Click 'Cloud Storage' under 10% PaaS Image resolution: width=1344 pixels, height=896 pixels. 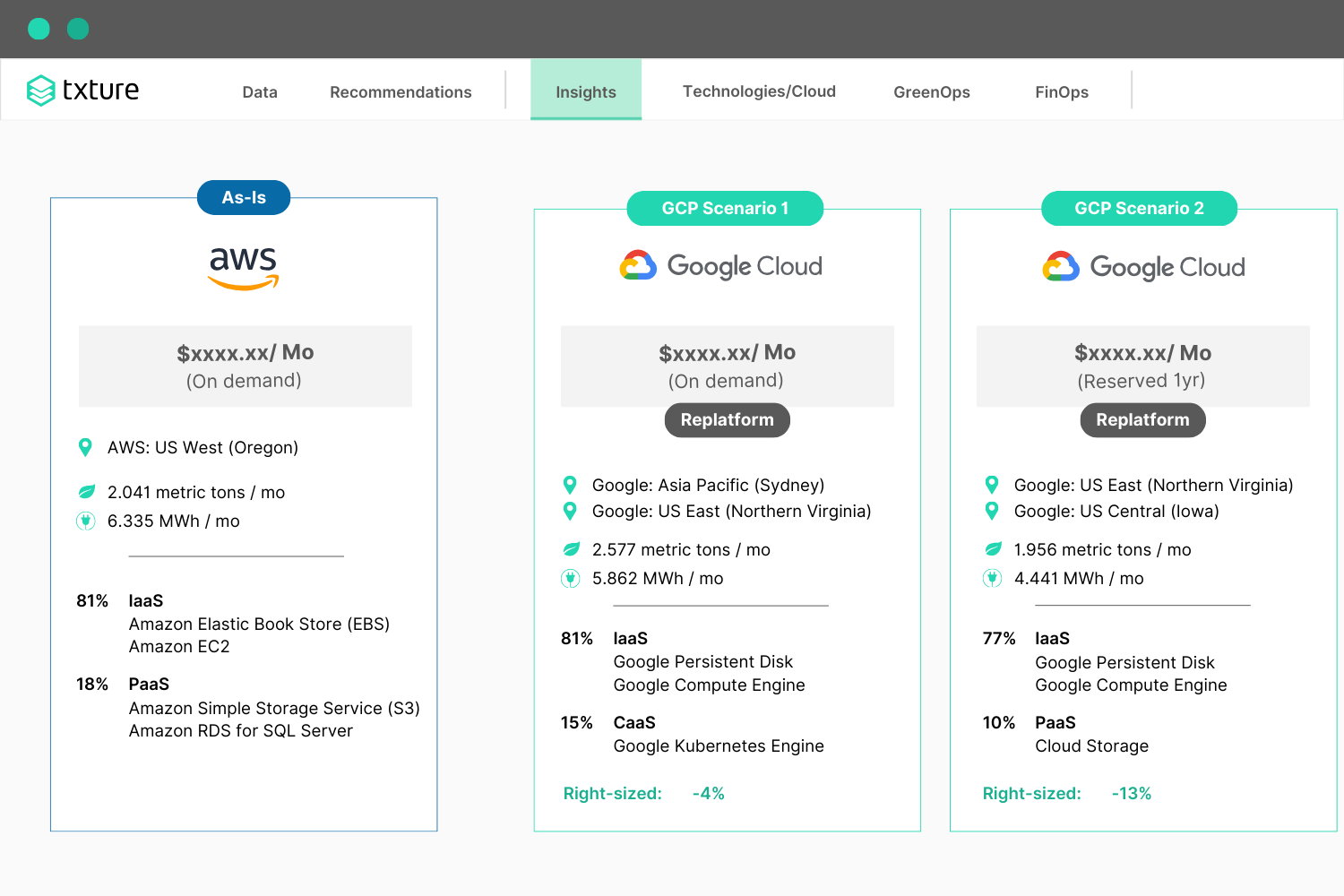pyautogui.click(x=1092, y=745)
